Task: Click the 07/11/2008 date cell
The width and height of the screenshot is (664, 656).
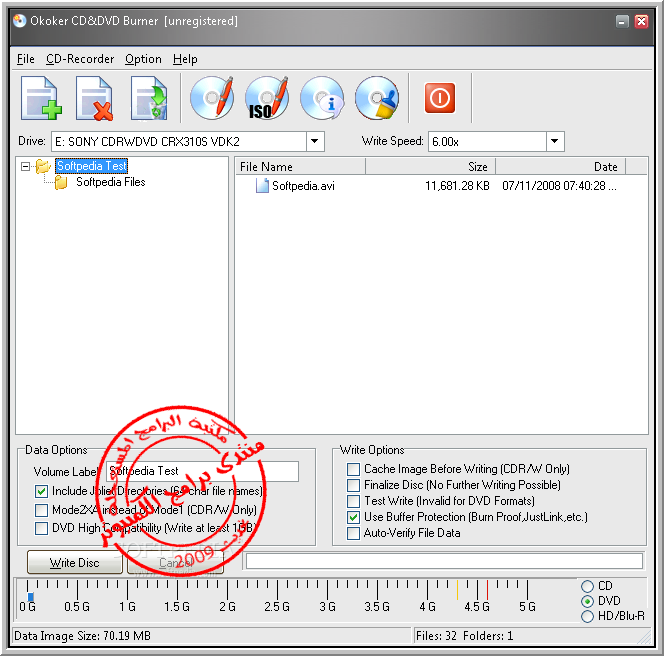Action: point(559,186)
